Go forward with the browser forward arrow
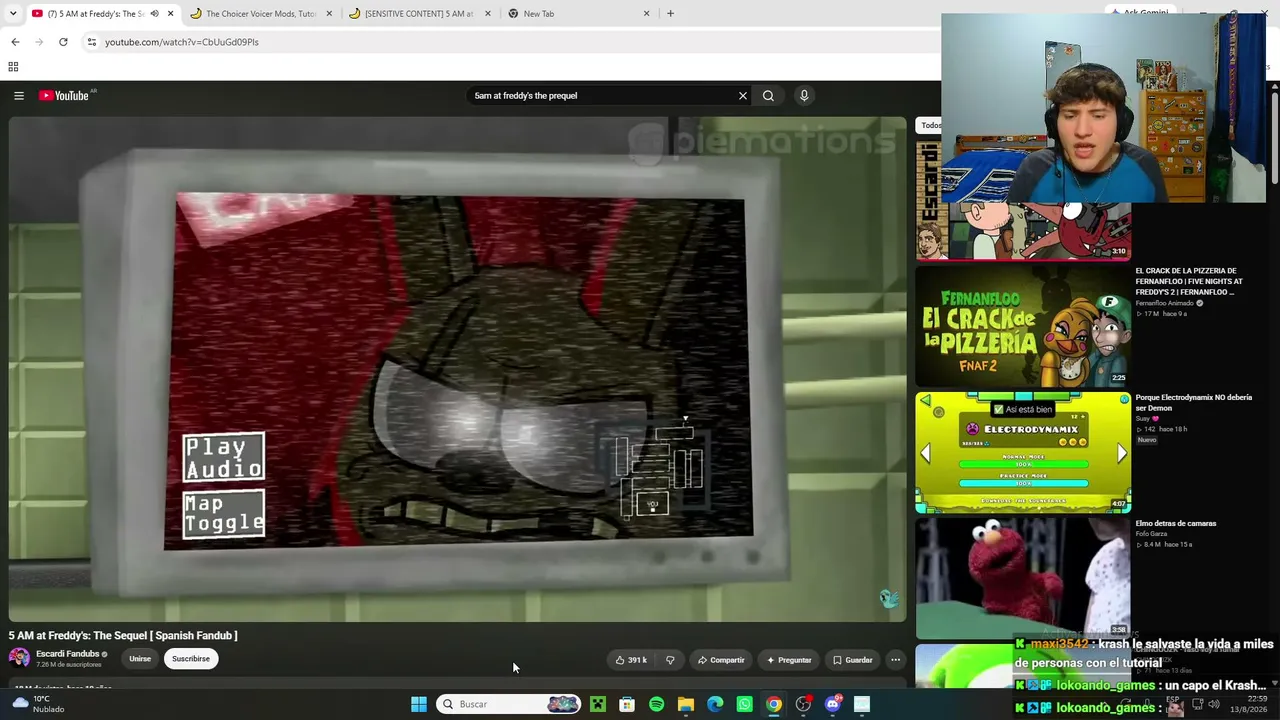 pyautogui.click(x=39, y=42)
